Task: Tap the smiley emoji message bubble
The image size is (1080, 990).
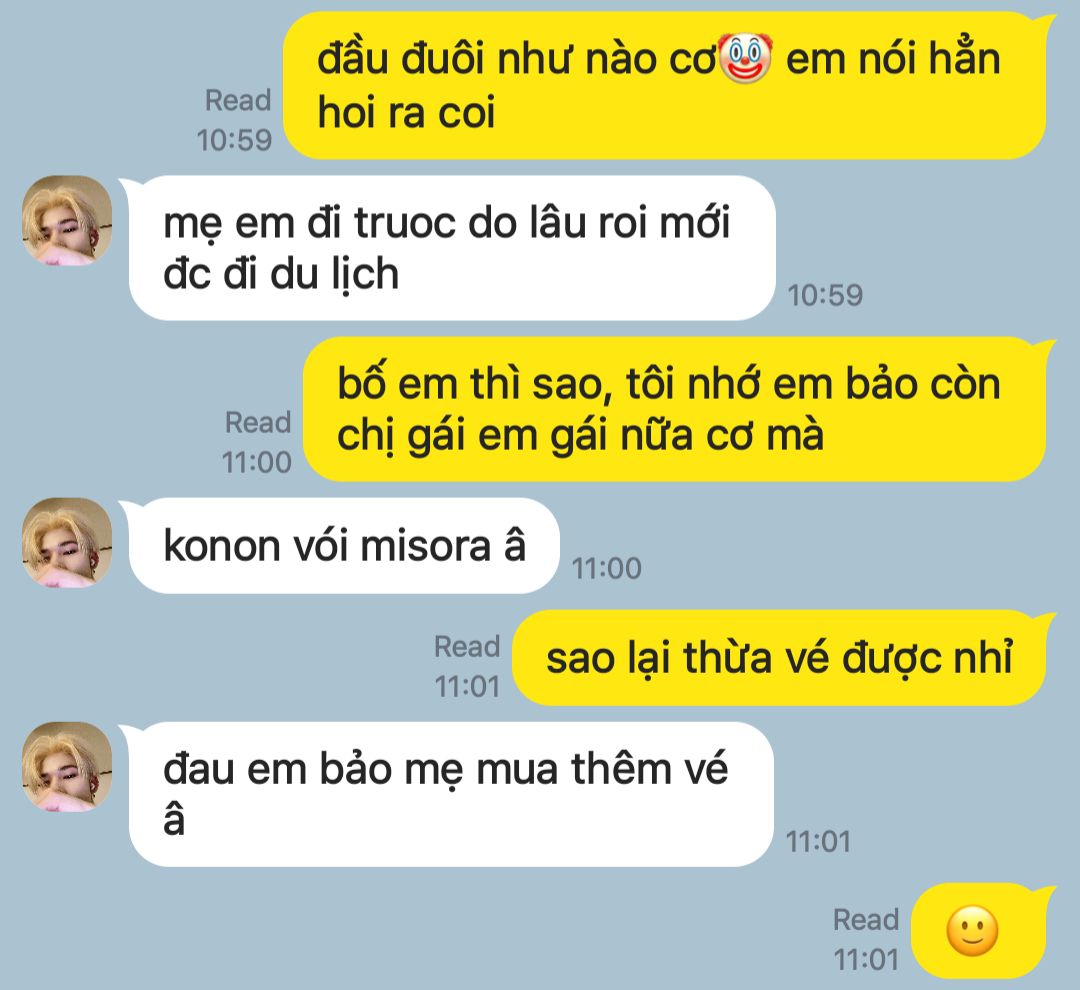Action: (x=981, y=931)
